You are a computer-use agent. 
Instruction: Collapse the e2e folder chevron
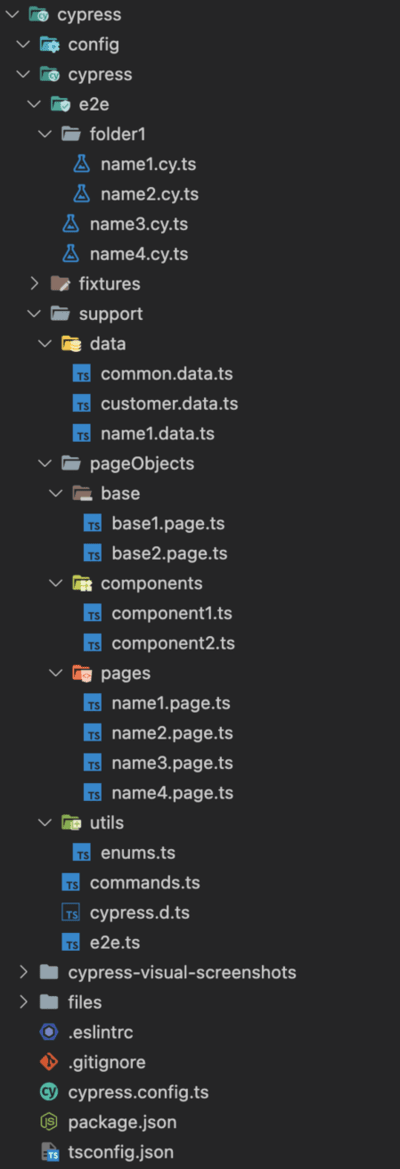(33, 104)
